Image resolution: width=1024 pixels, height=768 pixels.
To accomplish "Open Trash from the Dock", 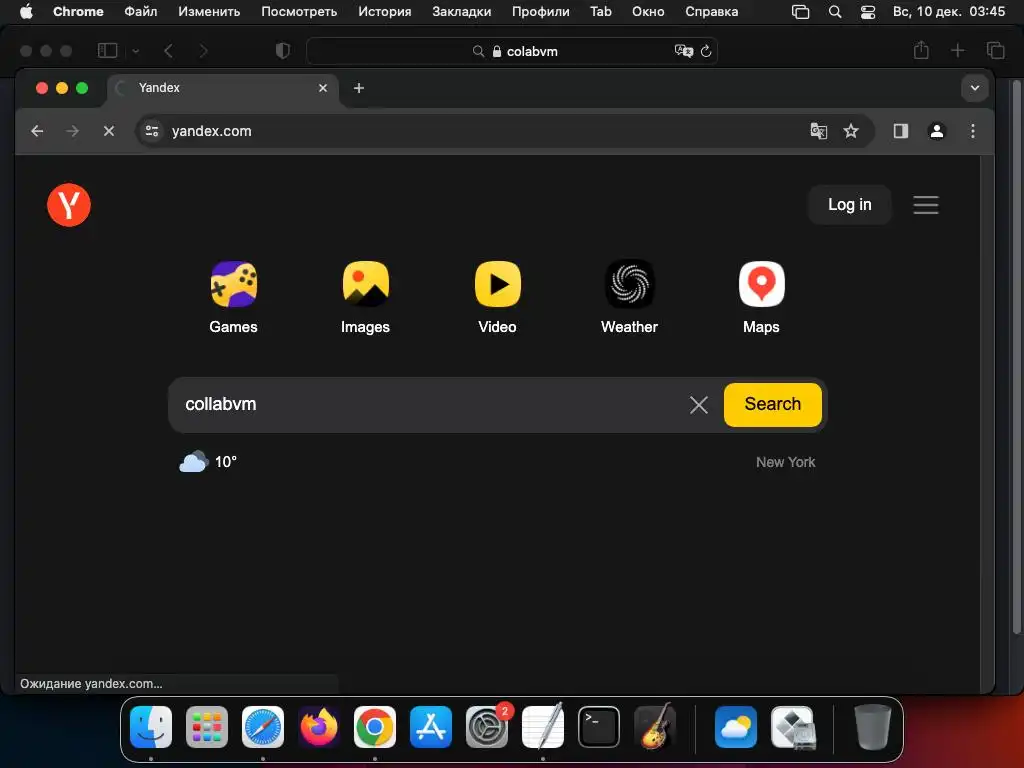I will (x=872, y=726).
